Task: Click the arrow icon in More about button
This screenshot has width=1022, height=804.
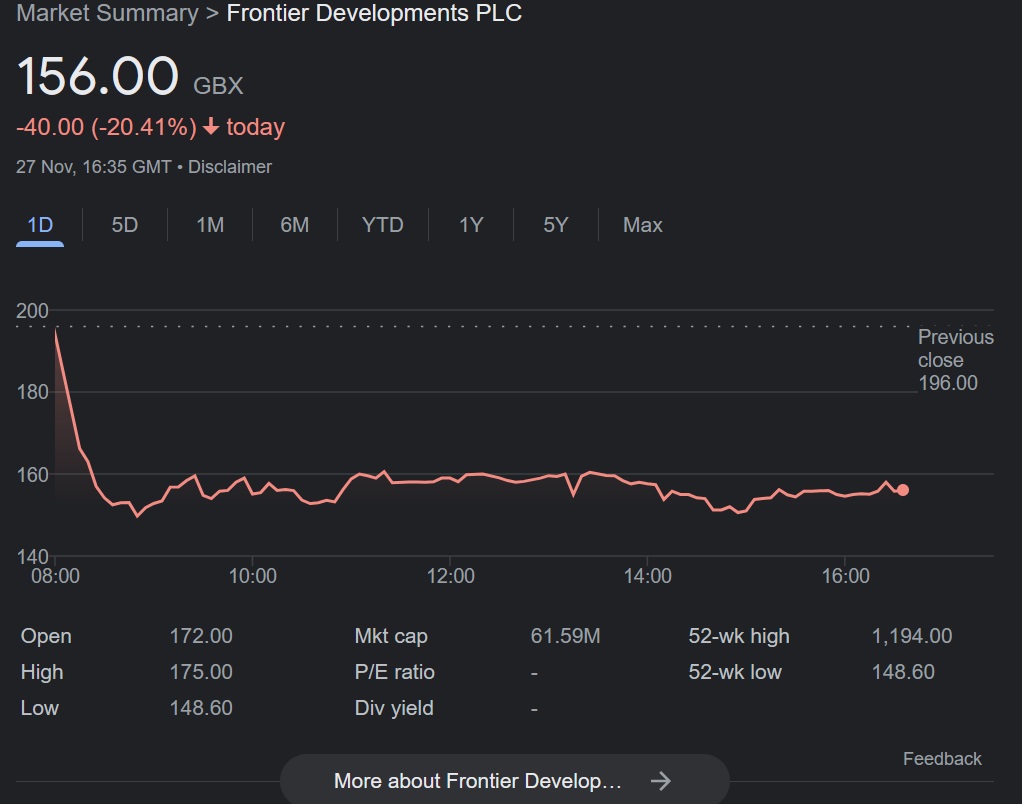Action: pos(660,781)
